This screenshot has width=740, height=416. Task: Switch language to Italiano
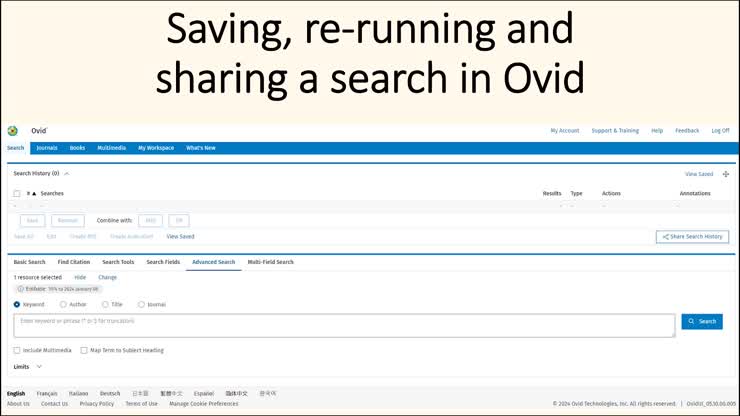[78, 394]
